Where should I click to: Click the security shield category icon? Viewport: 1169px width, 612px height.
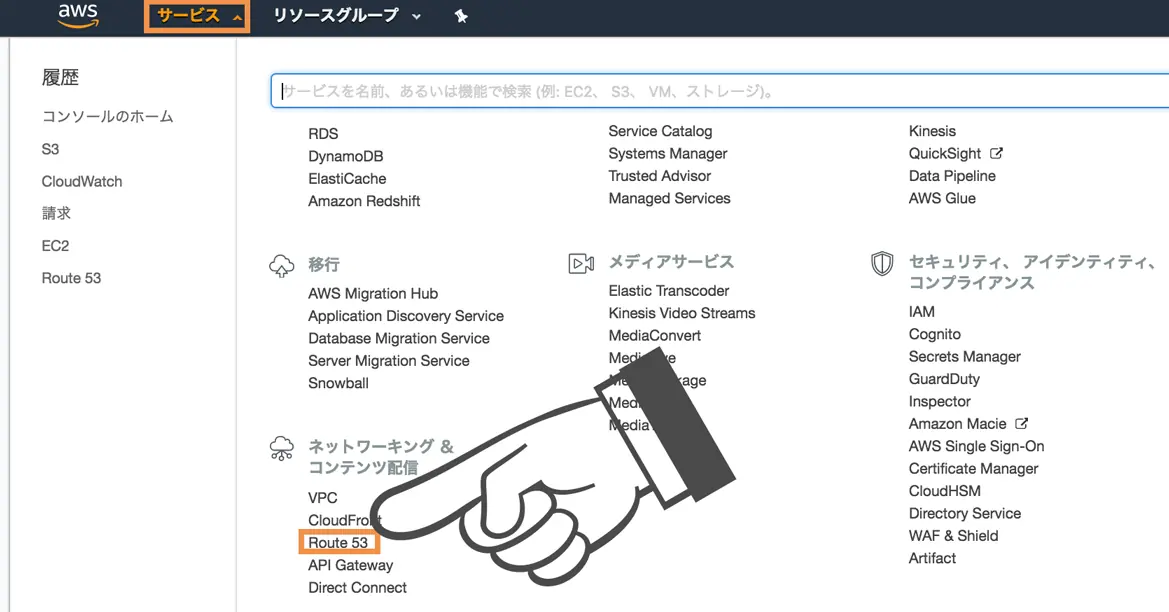(x=882, y=263)
